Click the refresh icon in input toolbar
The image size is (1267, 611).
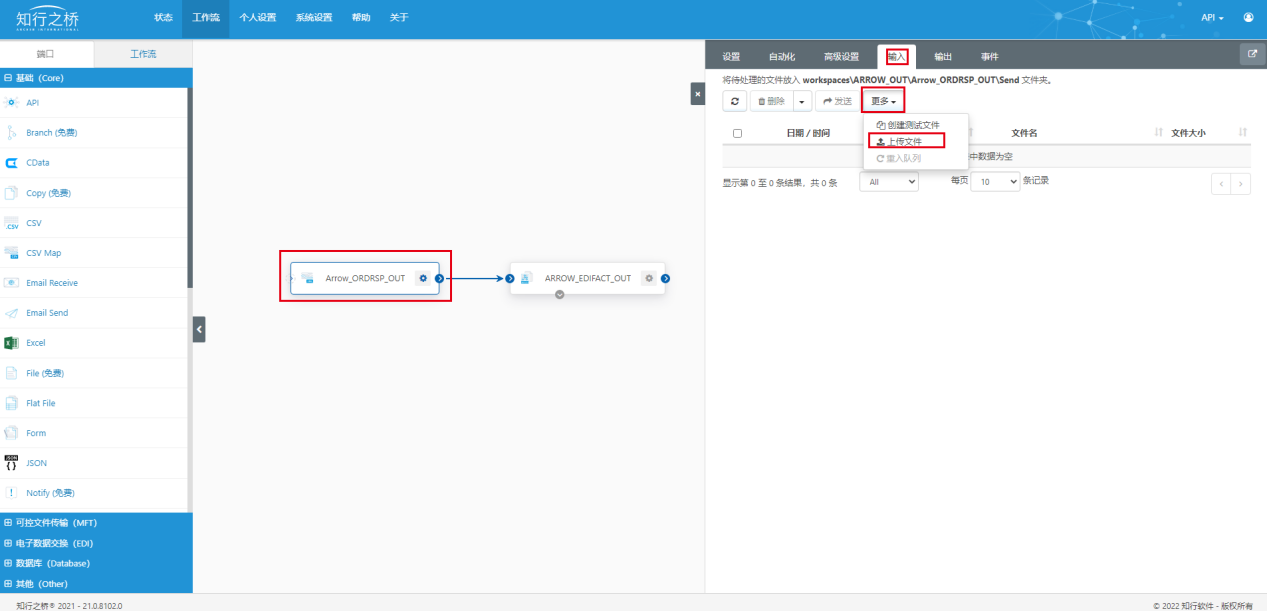(735, 101)
